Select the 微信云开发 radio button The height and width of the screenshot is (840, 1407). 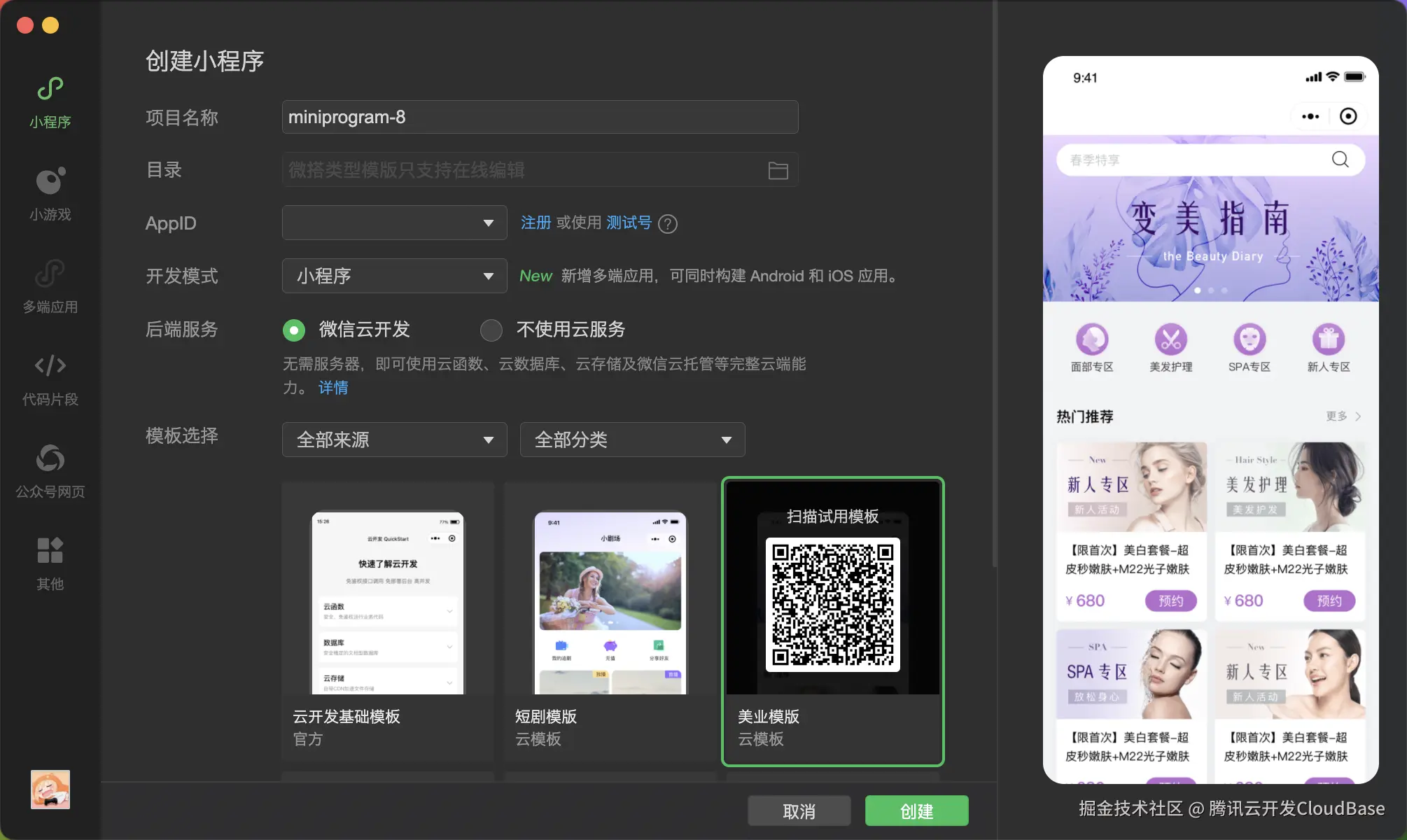click(294, 330)
